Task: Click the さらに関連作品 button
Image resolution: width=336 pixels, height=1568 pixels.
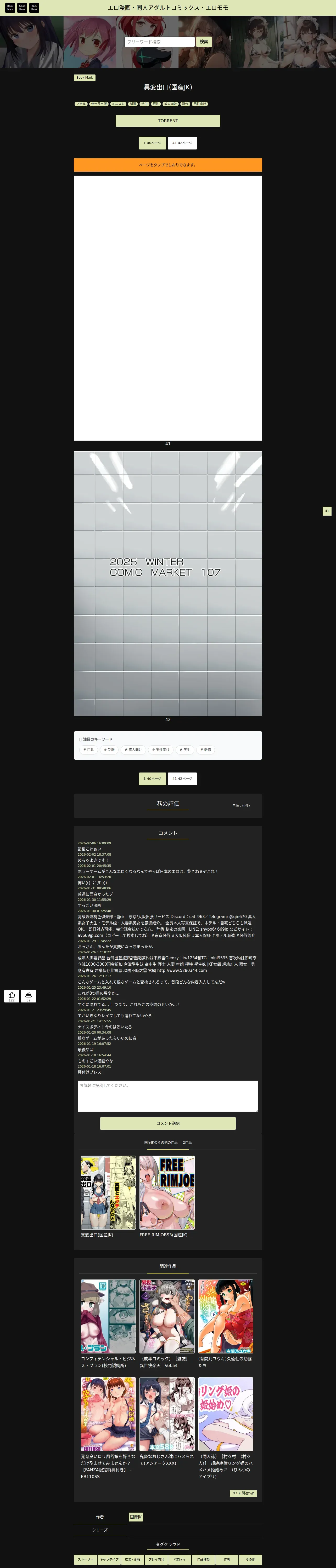Action: click(x=243, y=1493)
